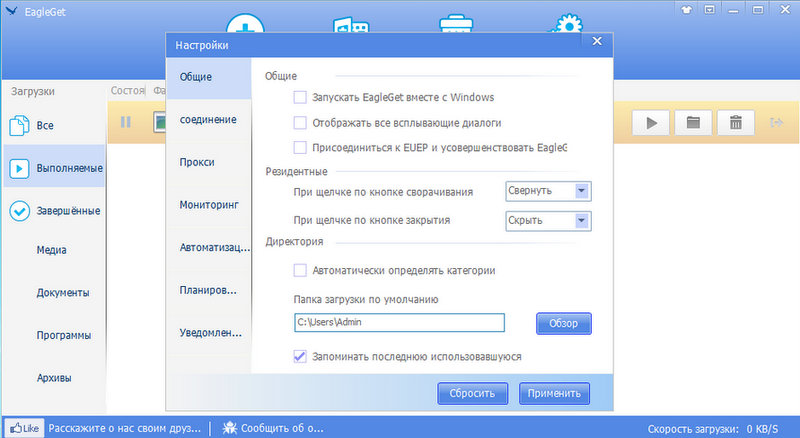
Task: Switch to the соединение settings tab
Action: point(209,119)
